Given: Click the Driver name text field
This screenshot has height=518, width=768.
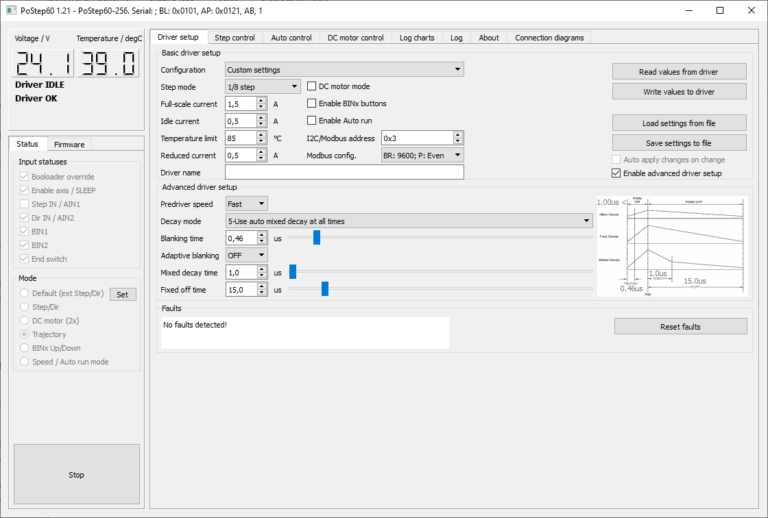Looking at the screenshot, I should point(344,173).
